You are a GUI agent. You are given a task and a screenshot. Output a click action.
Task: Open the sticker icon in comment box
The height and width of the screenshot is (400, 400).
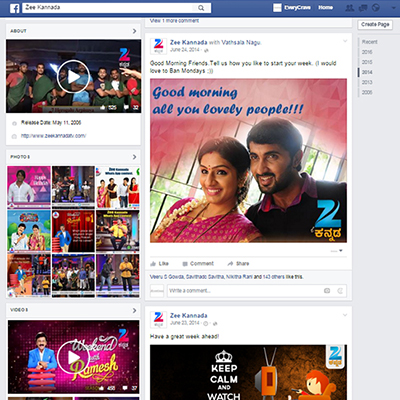[x=340, y=291]
